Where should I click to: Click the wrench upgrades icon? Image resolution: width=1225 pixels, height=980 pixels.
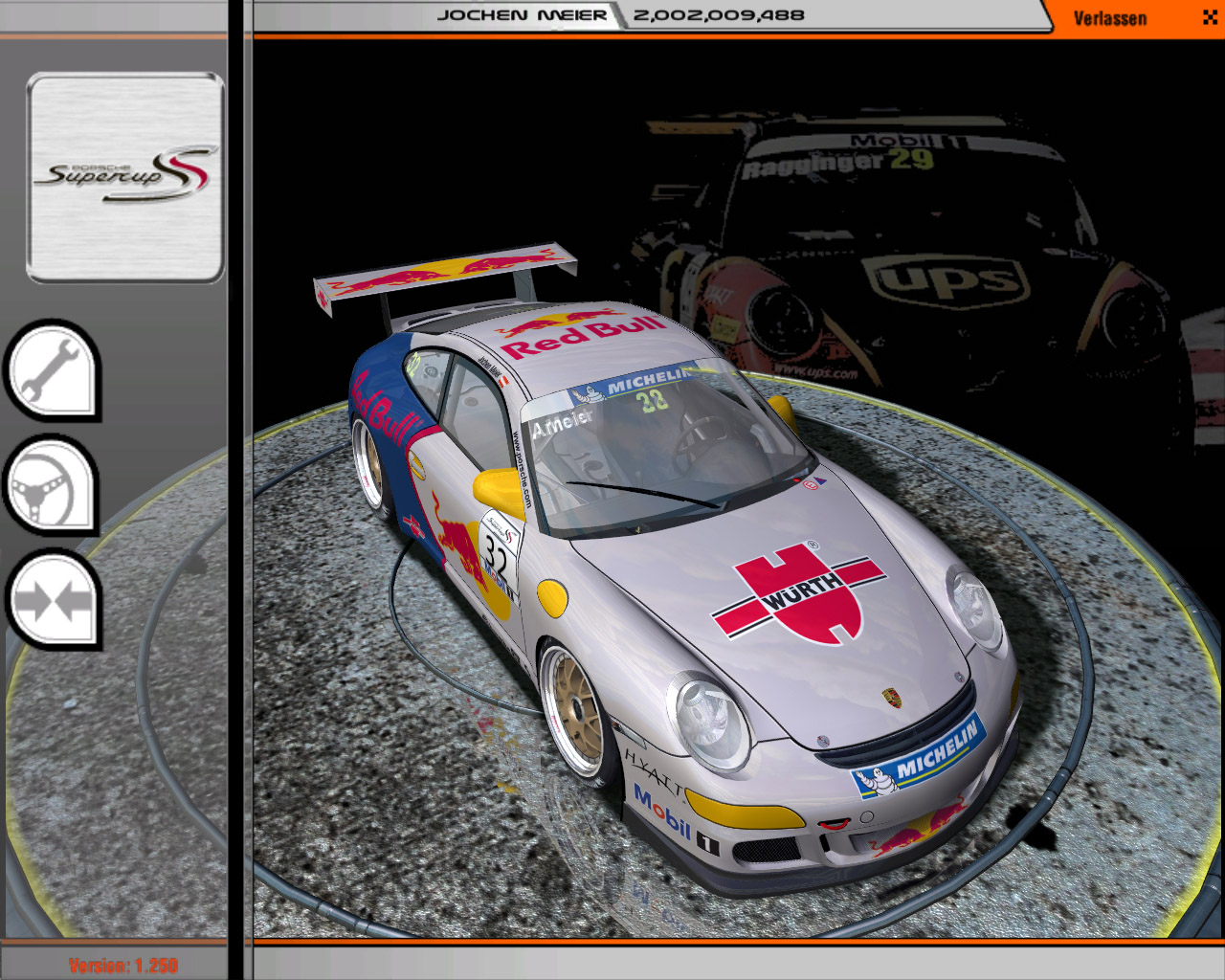click(53, 371)
